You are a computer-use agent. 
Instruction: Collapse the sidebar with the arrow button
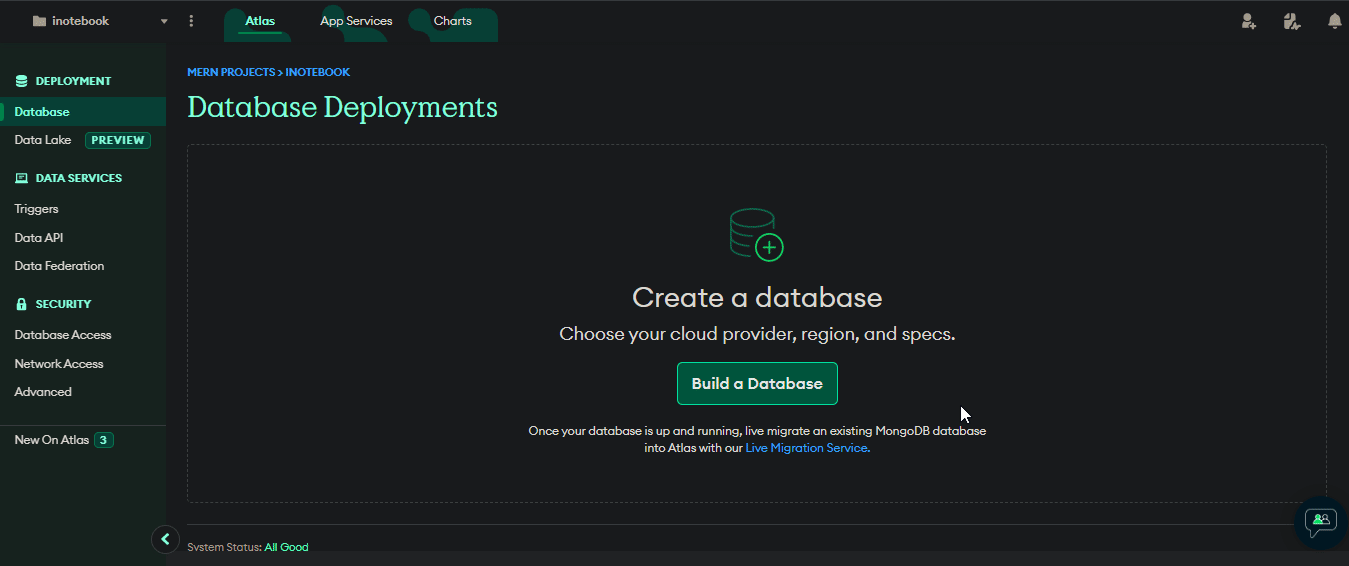tap(165, 539)
